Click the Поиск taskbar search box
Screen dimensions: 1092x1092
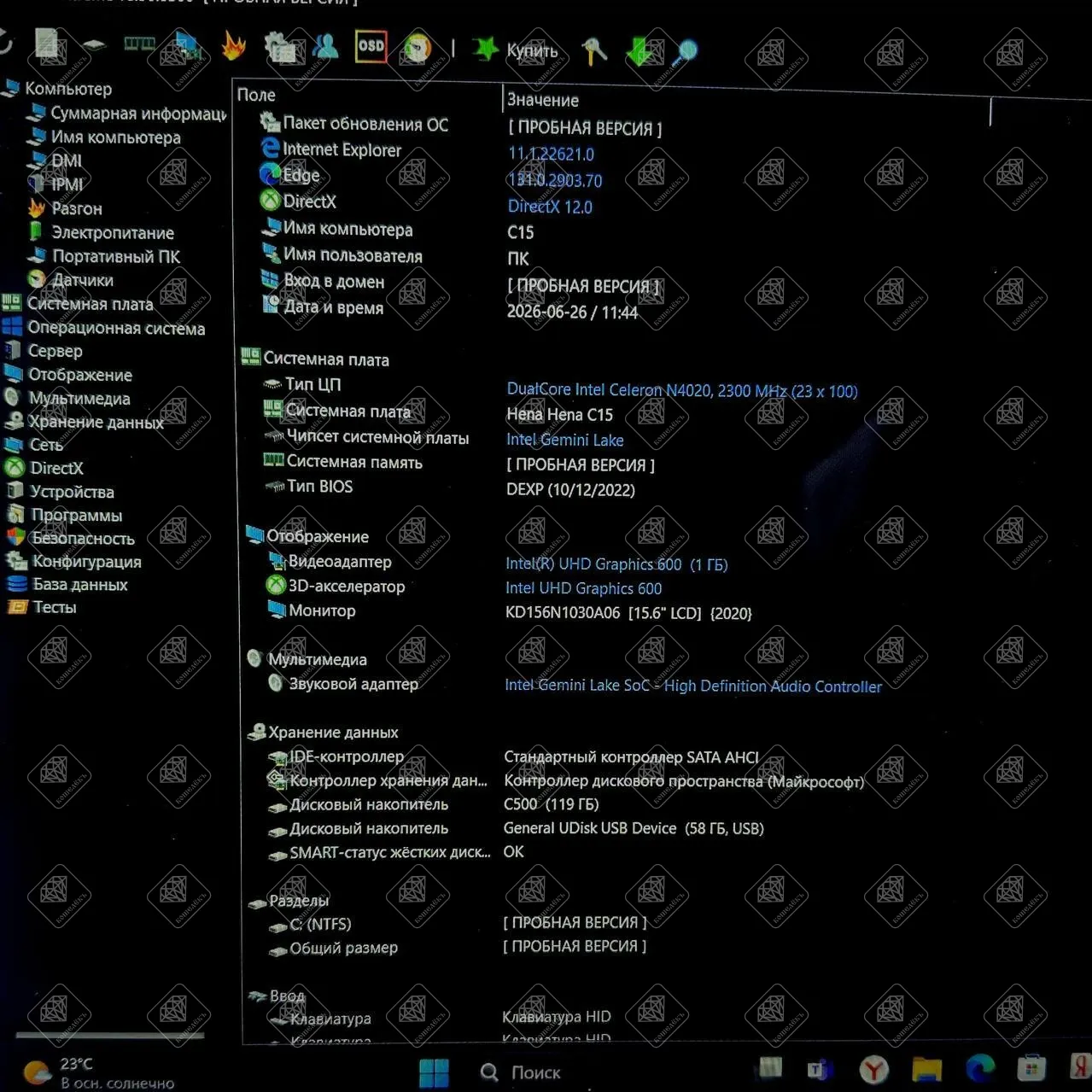(x=521, y=1072)
